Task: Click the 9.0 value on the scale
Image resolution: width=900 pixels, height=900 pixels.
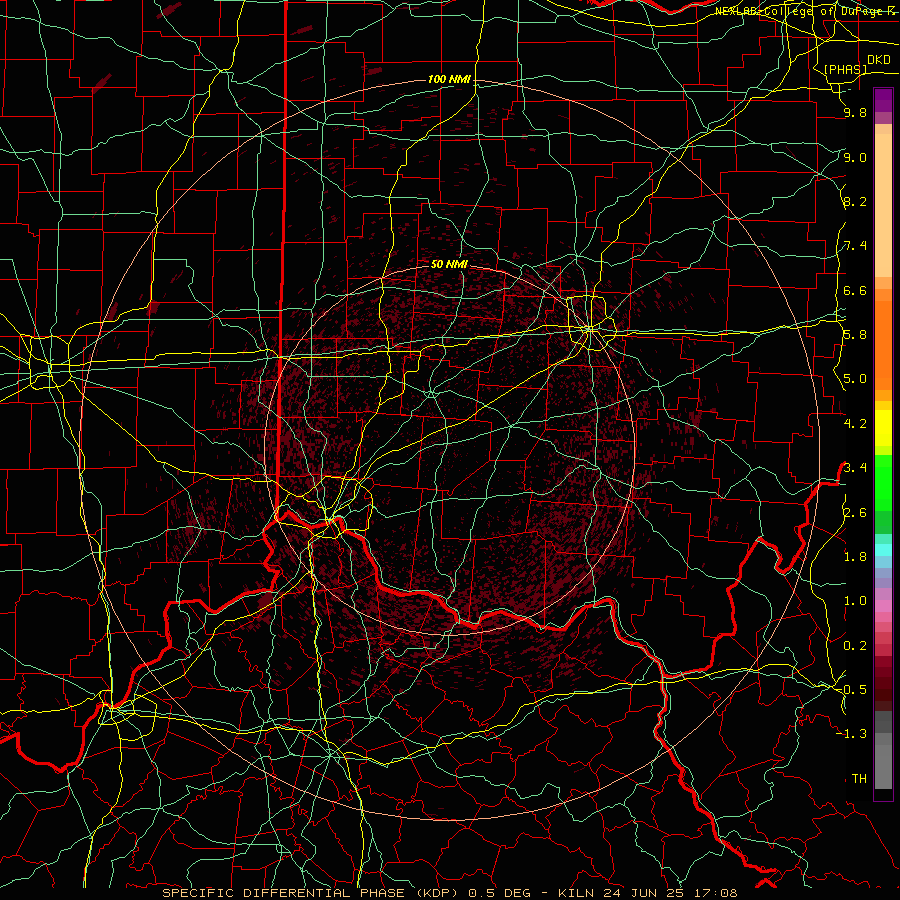Action: [x=855, y=157]
